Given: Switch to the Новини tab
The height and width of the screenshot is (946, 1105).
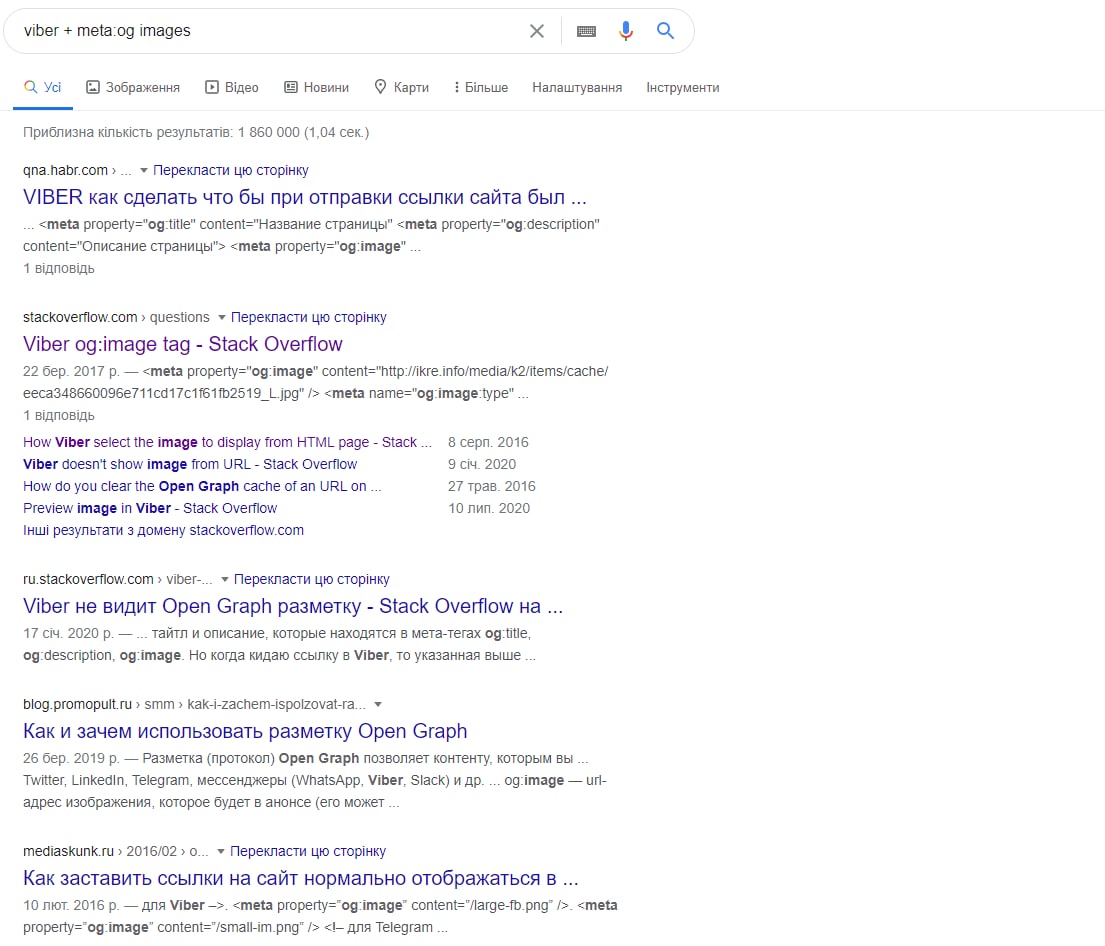Looking at the screenshot, I should click(x=316, y=87).
